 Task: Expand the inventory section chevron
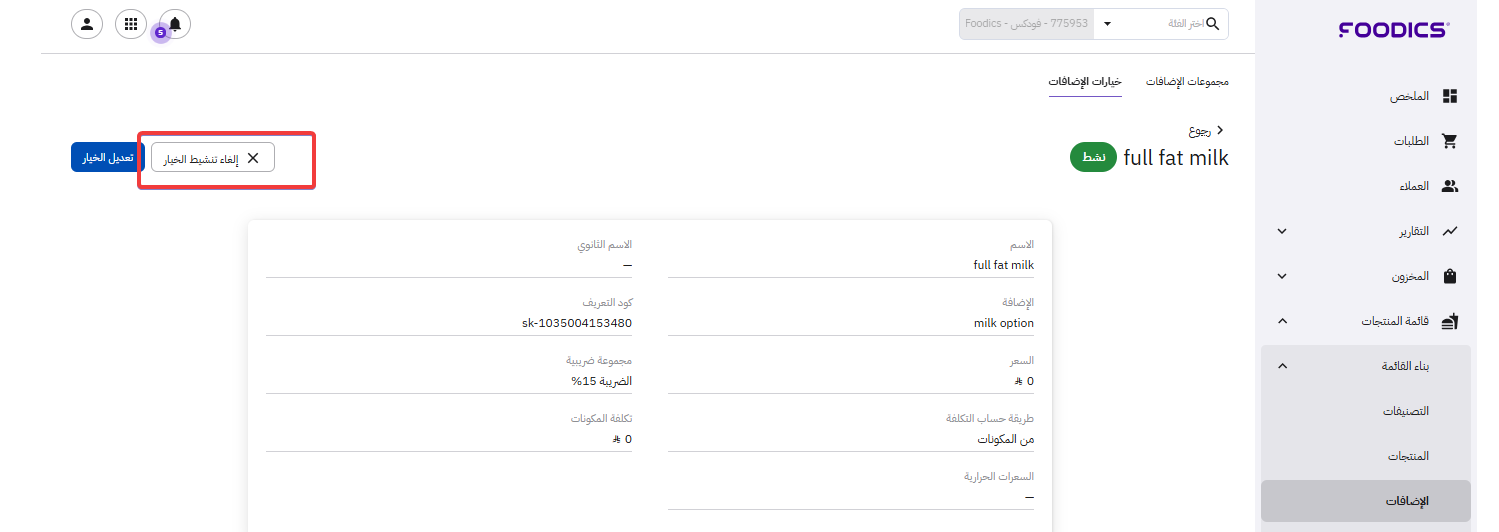[1282, 276]
